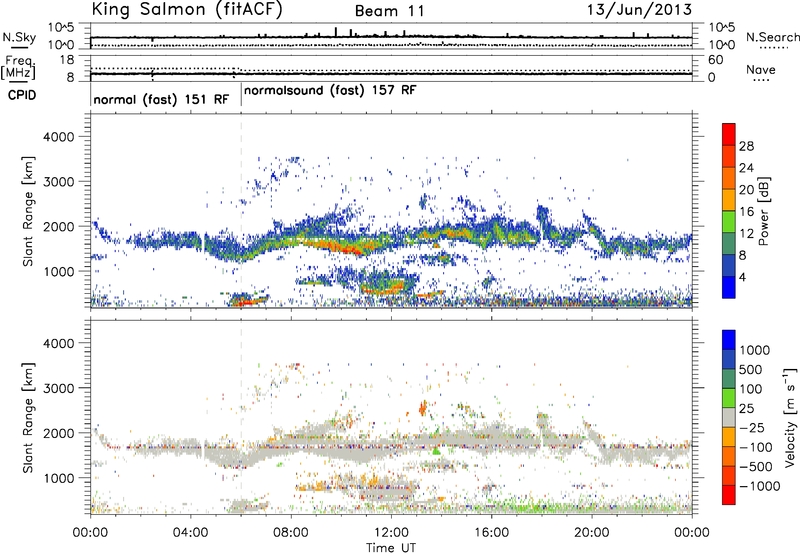This screenshot has height=554, width=800.
Task: Click the "2000" tick of the velocity panel
Action: [x=59, y=433]
